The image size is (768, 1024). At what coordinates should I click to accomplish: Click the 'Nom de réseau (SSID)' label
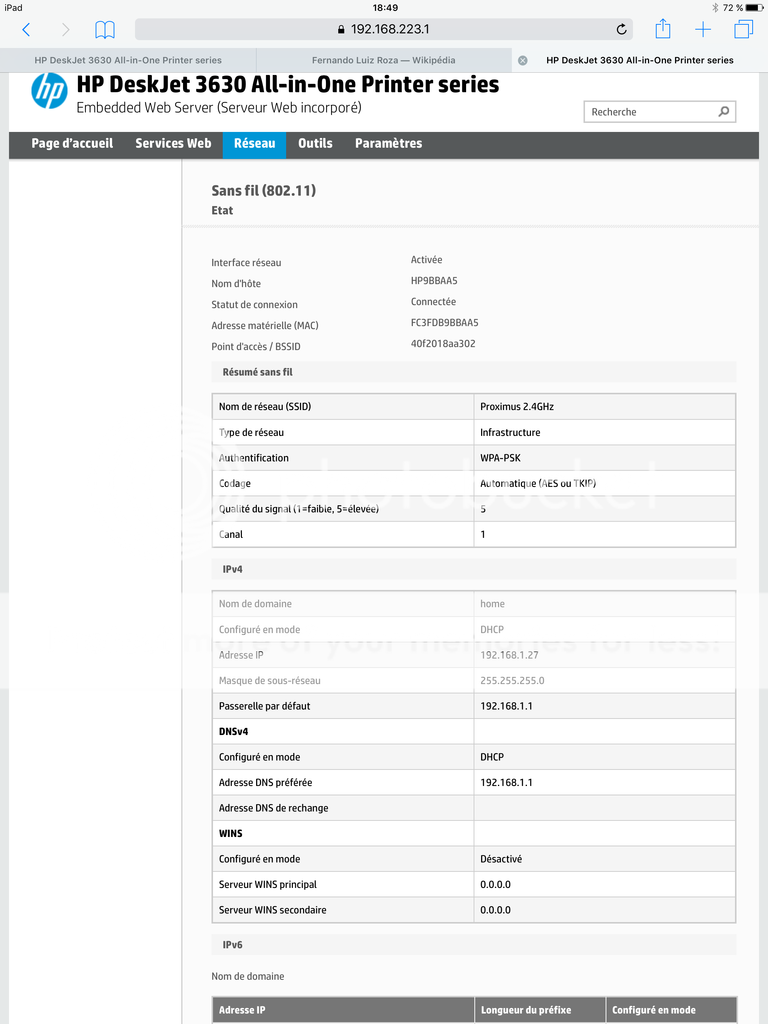click(x=264, y=407)
